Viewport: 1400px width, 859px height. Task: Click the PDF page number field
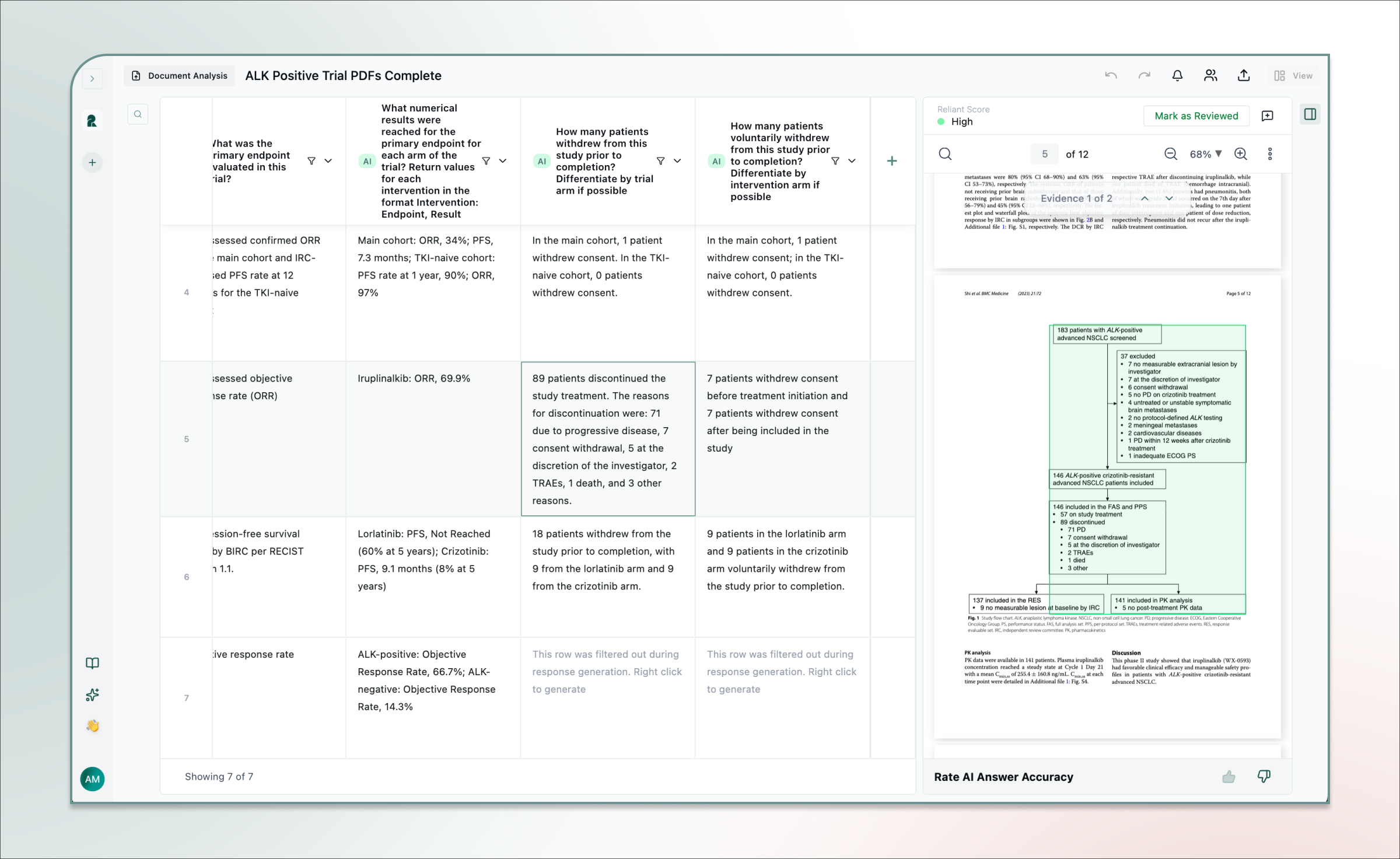[x=1044, y=154]
